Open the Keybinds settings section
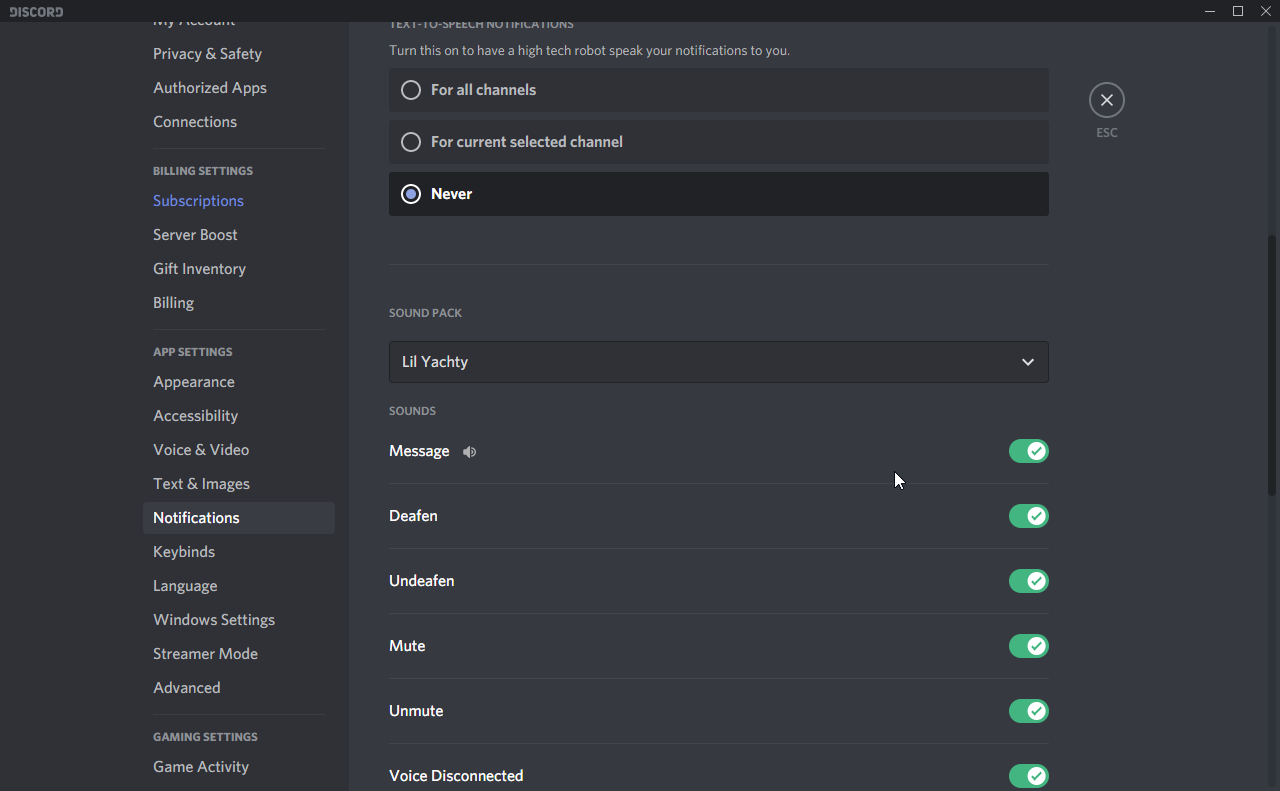 (184, 552)
